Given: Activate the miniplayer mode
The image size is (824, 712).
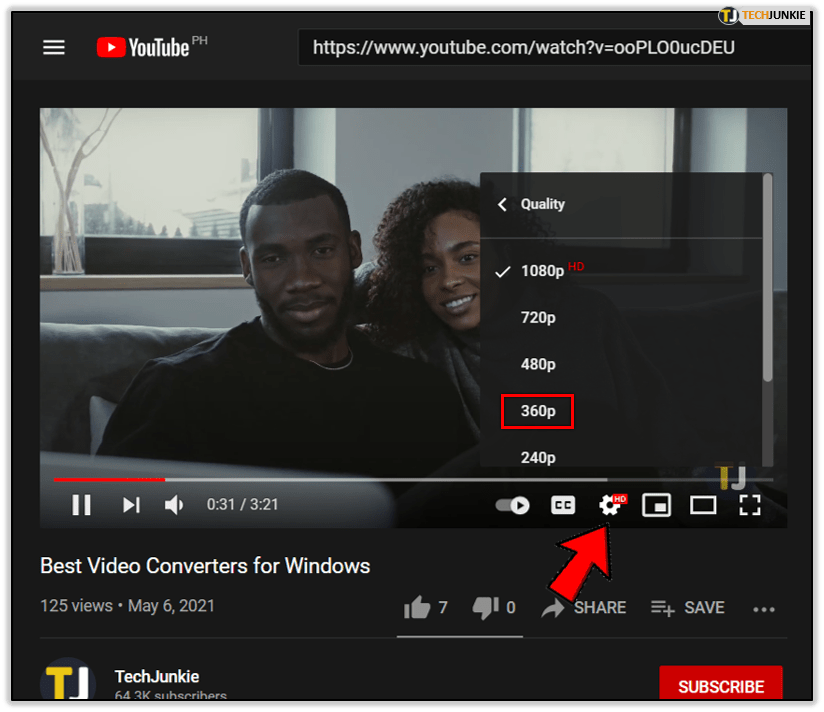Looking at the screenshot, I should tap(656, 505).
